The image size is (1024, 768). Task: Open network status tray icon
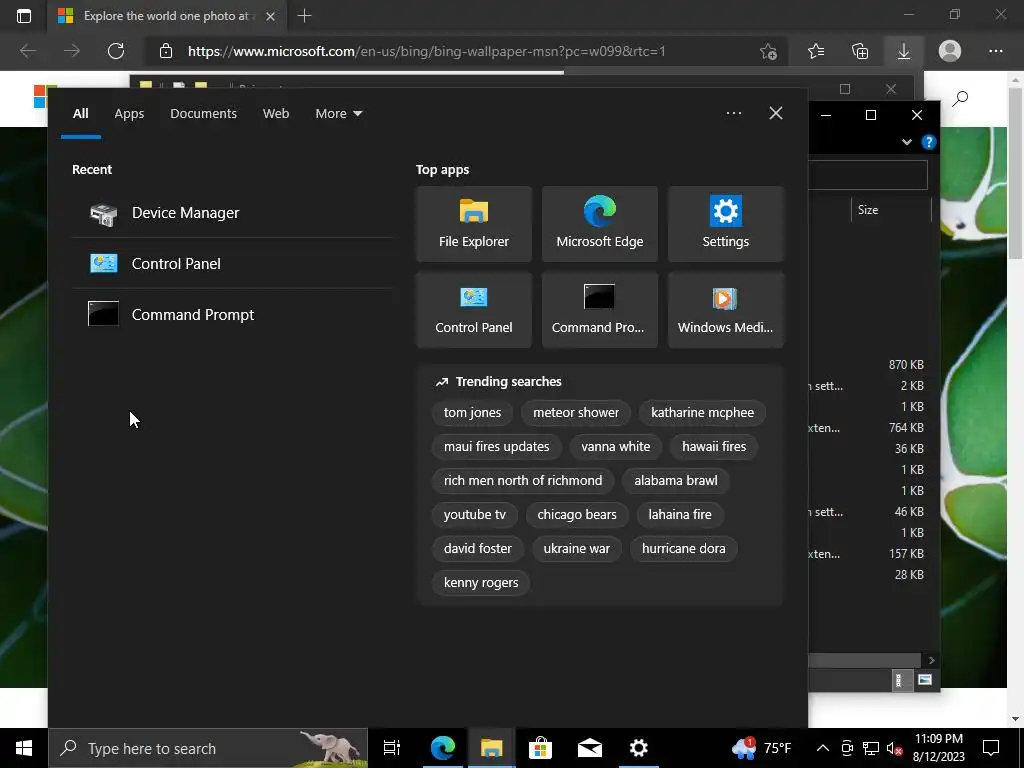pyautogui.click(x=871, y=748)
